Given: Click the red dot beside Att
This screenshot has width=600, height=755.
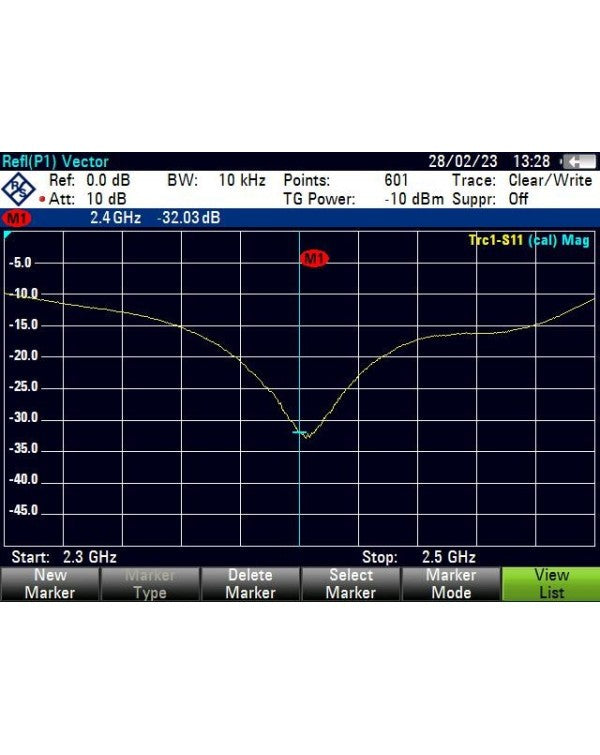Looking at the screenshot, I should coord(41,199).
